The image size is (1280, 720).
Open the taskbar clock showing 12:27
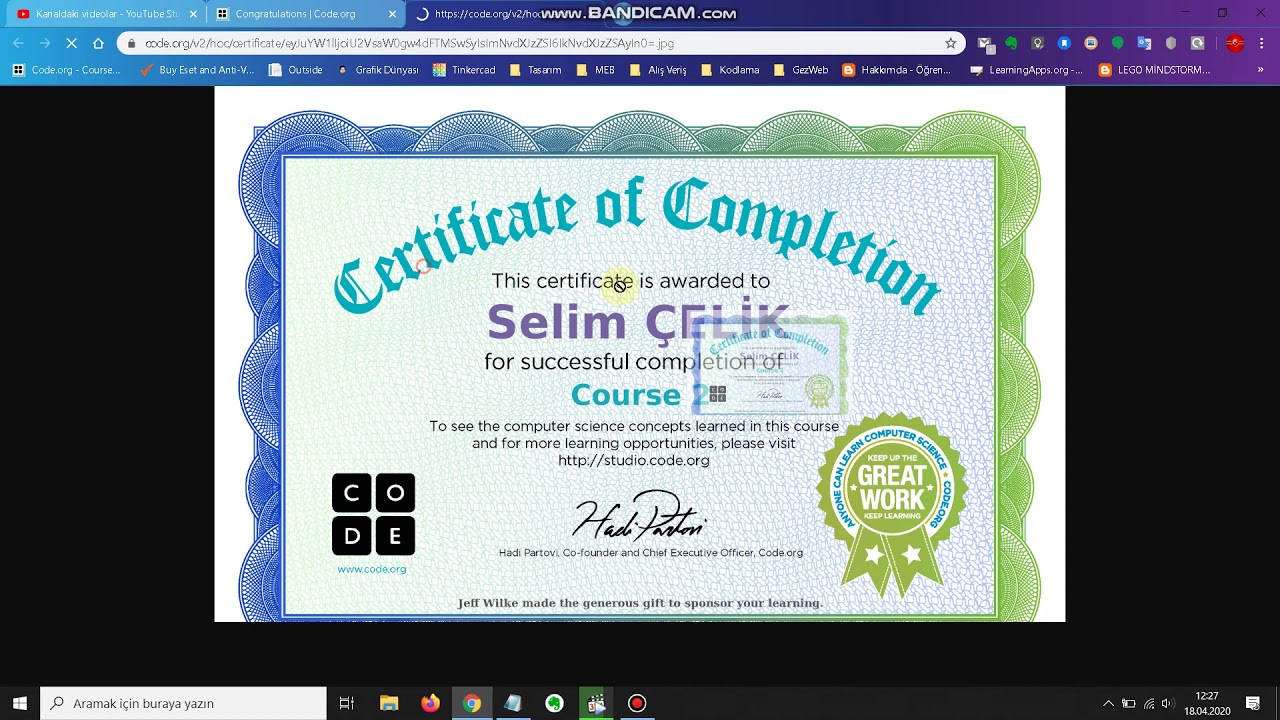tap(1207, 703)
